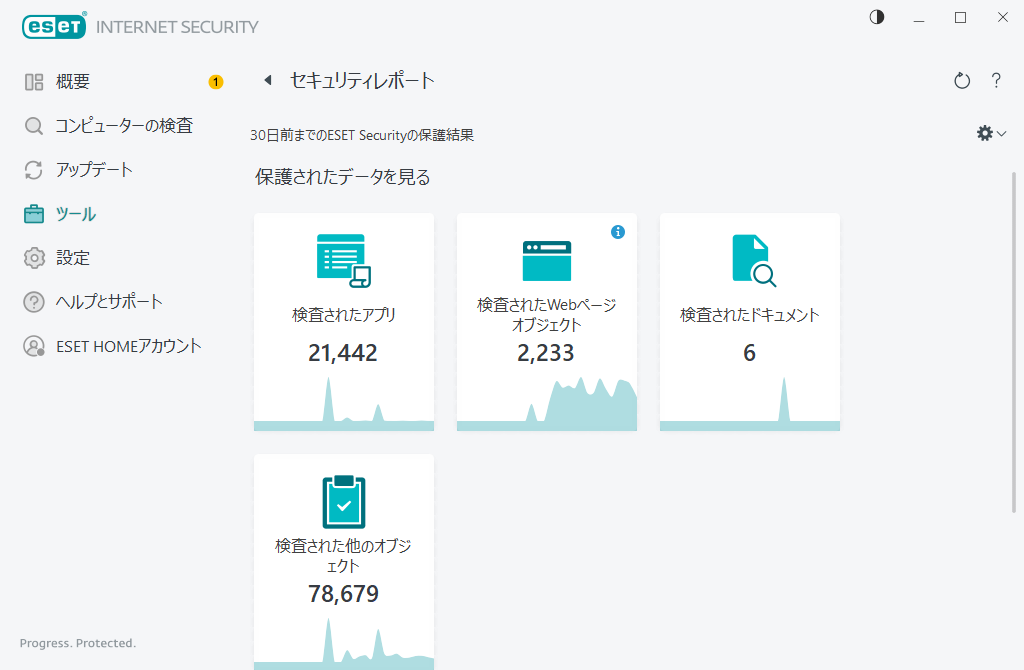Click the chart in the 検査されたアプリ card

(x=344, y=403)
